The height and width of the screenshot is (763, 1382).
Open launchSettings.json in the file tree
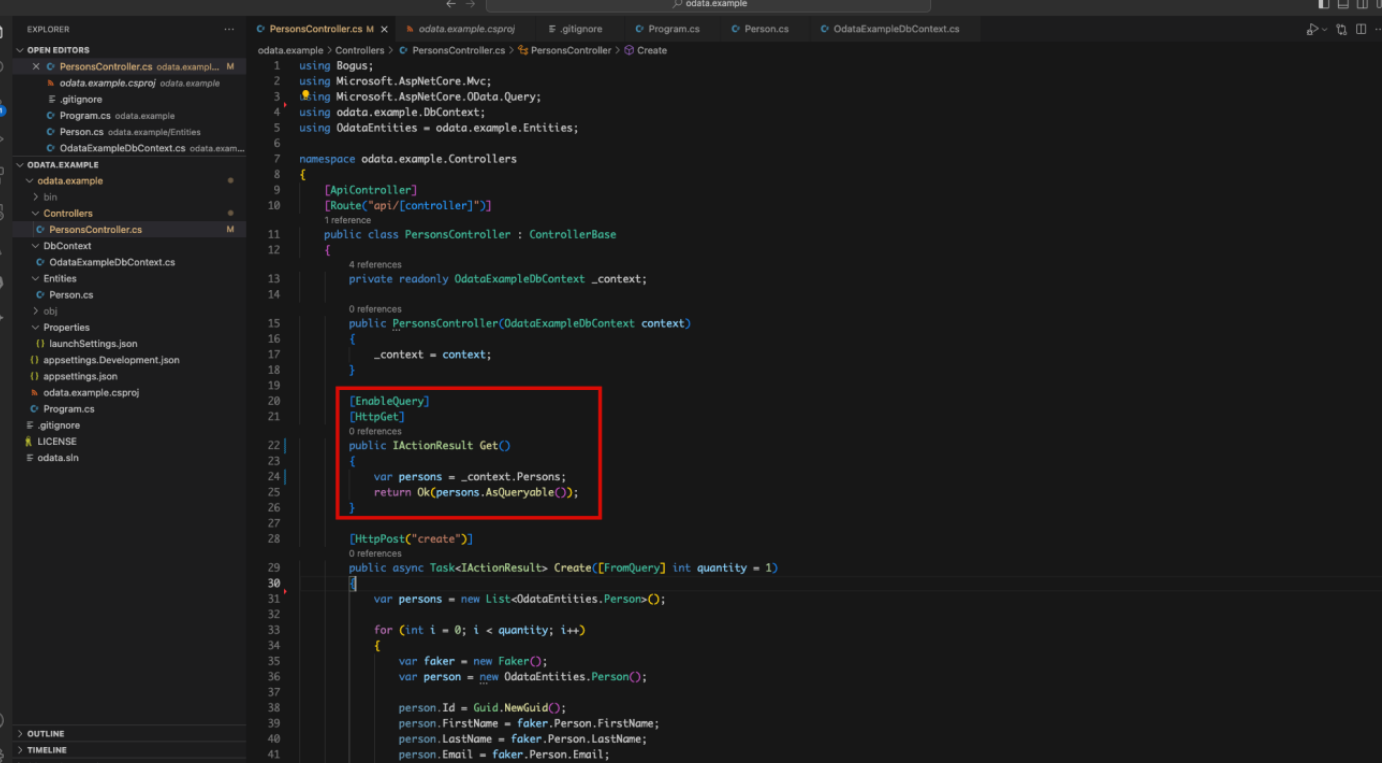coord(93,344)
